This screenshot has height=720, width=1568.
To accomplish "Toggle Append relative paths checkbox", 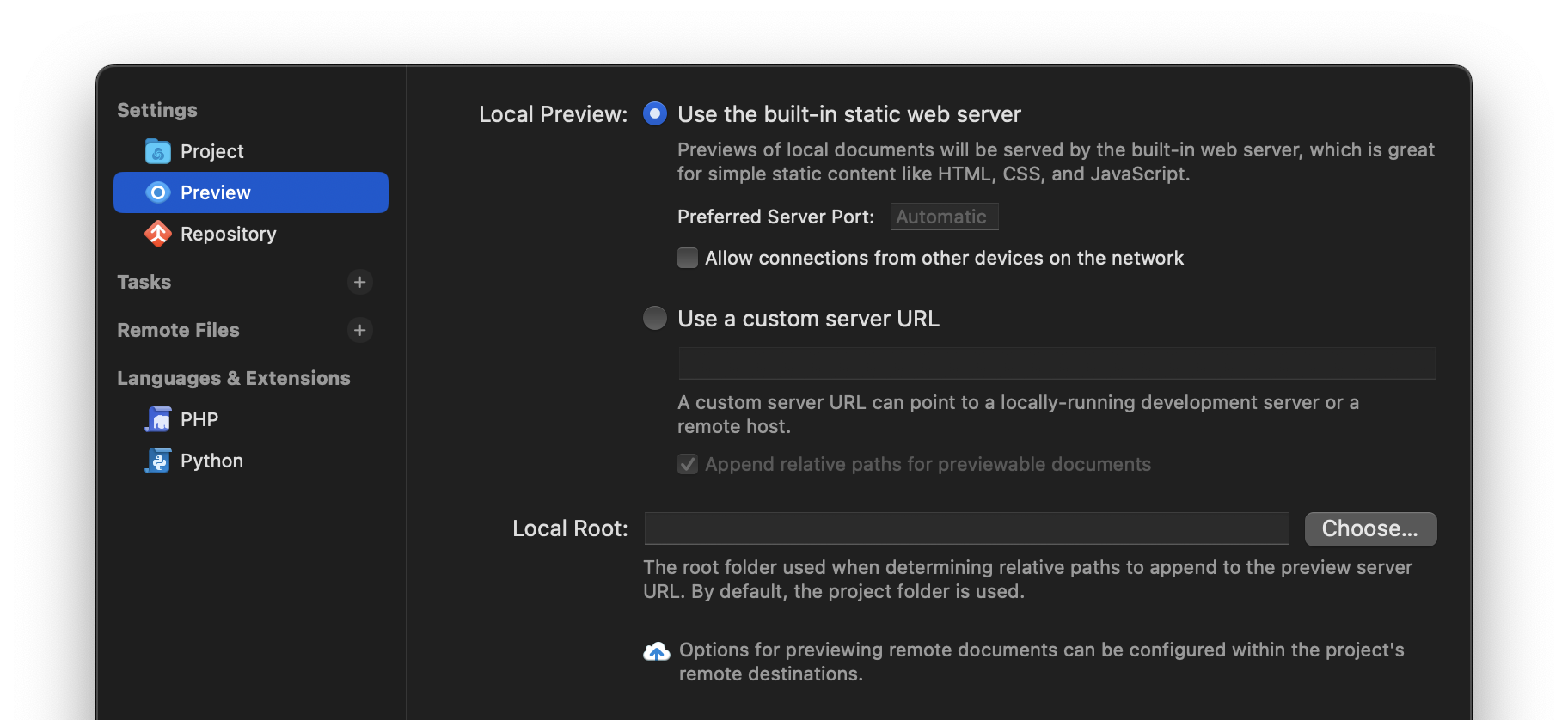I will 688,464.
